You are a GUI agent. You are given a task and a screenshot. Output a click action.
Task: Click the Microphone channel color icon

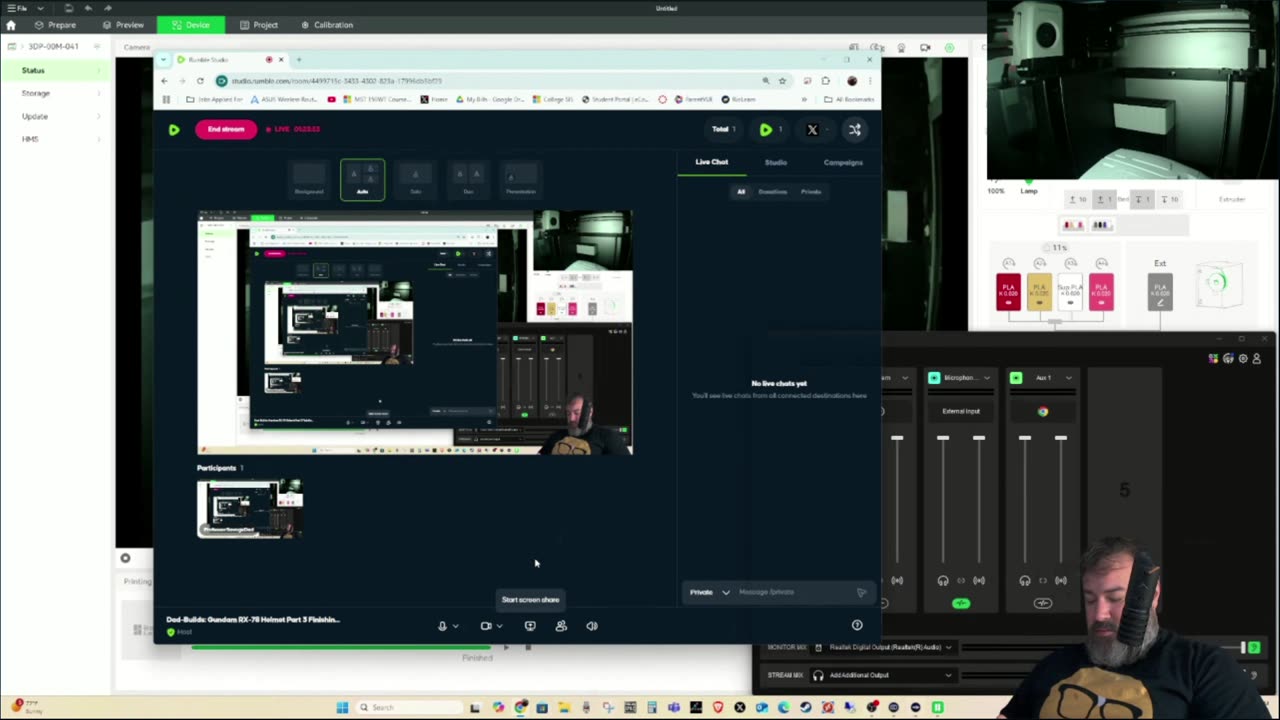[x=934, y=378]
